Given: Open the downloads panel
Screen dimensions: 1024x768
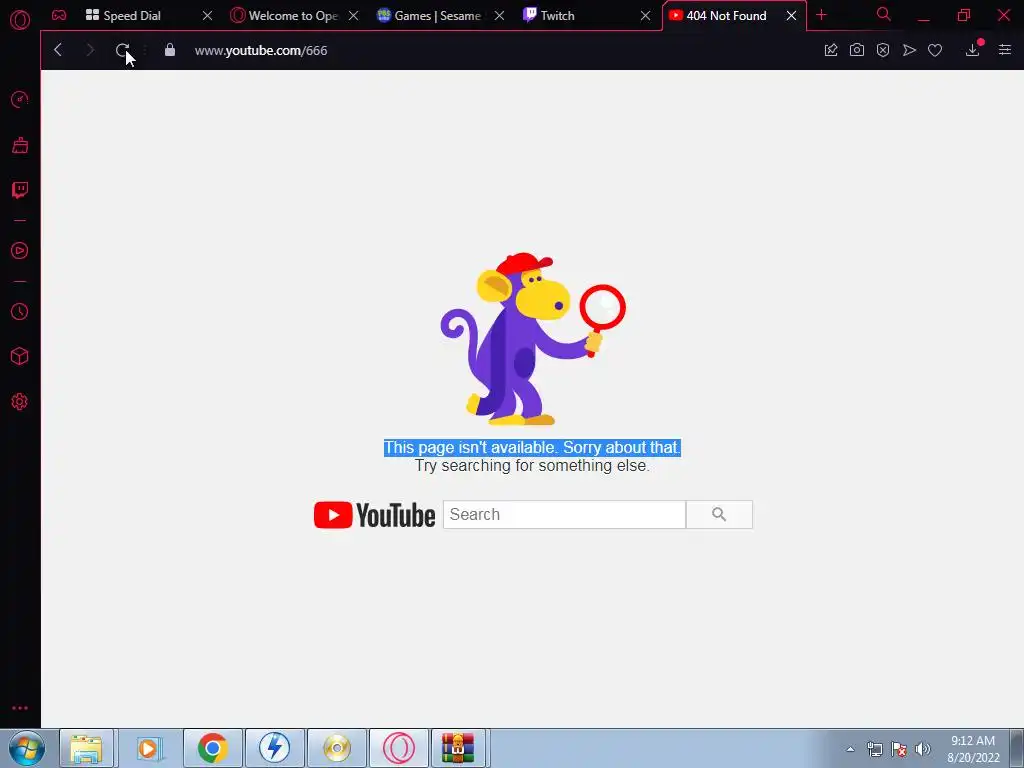Looking at the screenshot, I should click(x=972, y=50).
